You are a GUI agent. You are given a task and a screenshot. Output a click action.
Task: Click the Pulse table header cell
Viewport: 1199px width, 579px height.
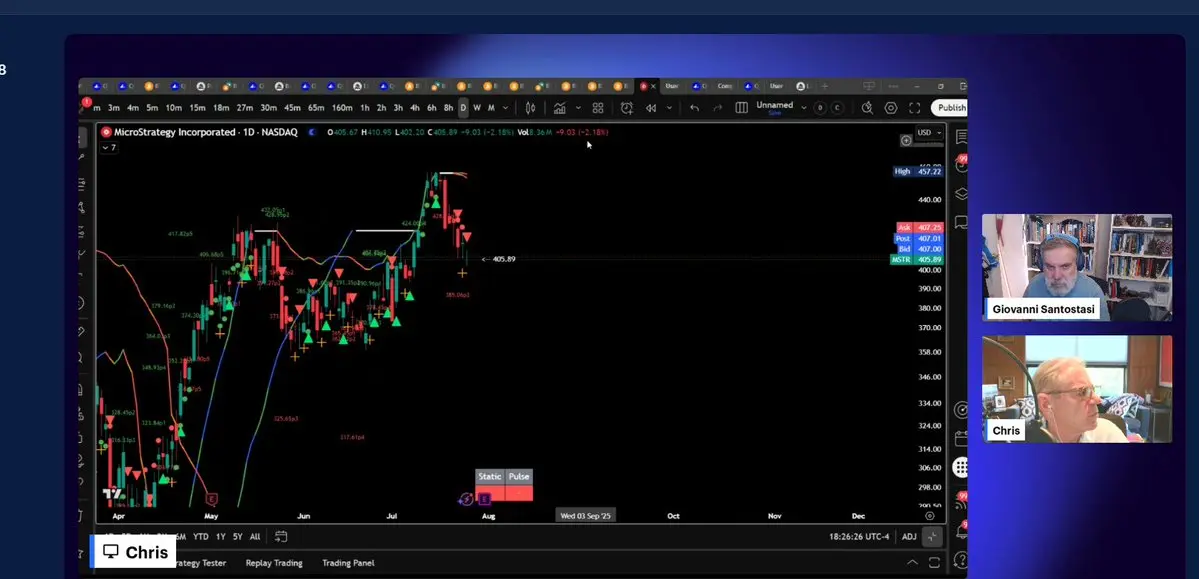pos(518,477)
